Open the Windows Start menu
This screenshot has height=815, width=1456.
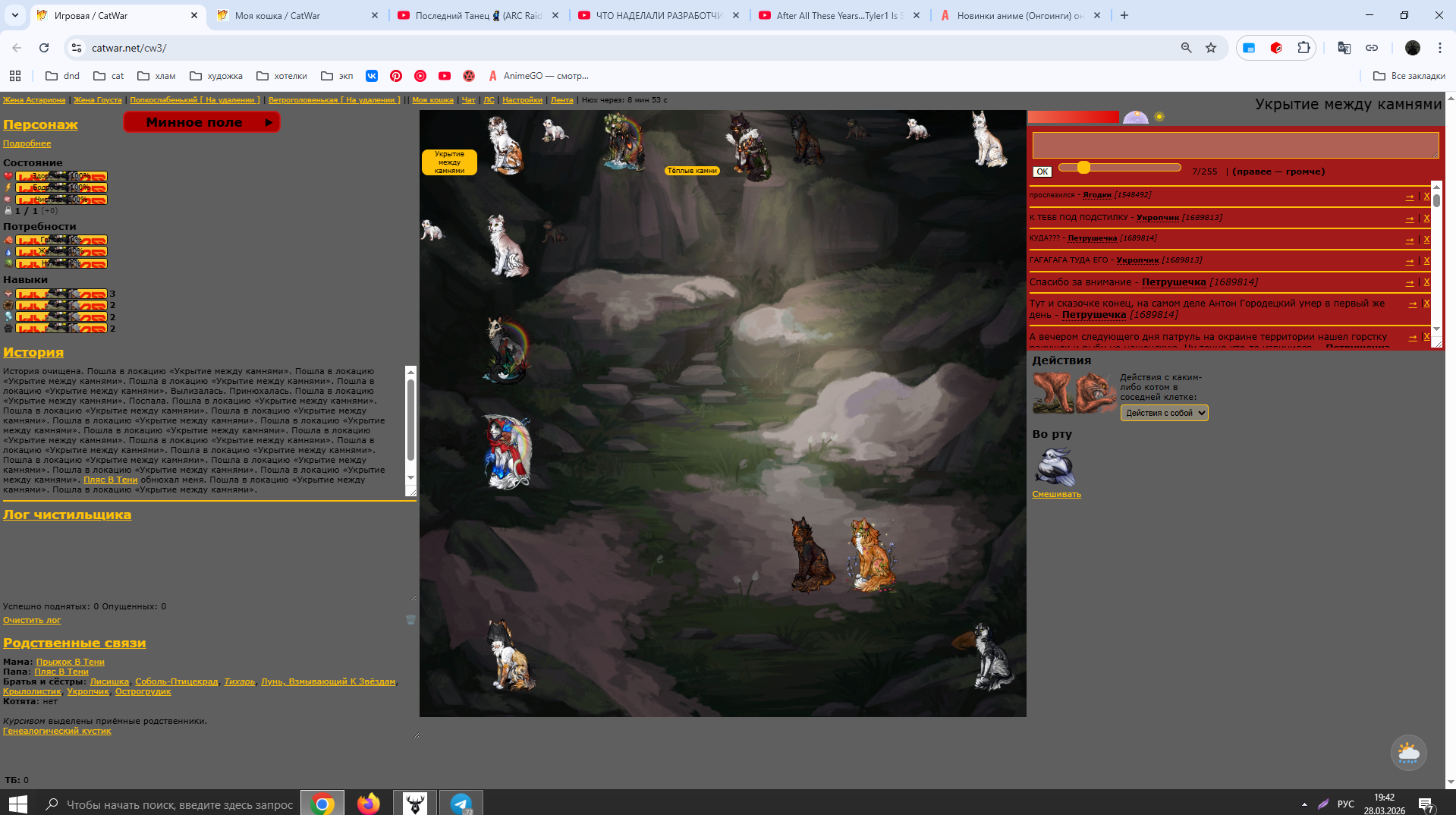pyautogui.click(x=17, y=803)
